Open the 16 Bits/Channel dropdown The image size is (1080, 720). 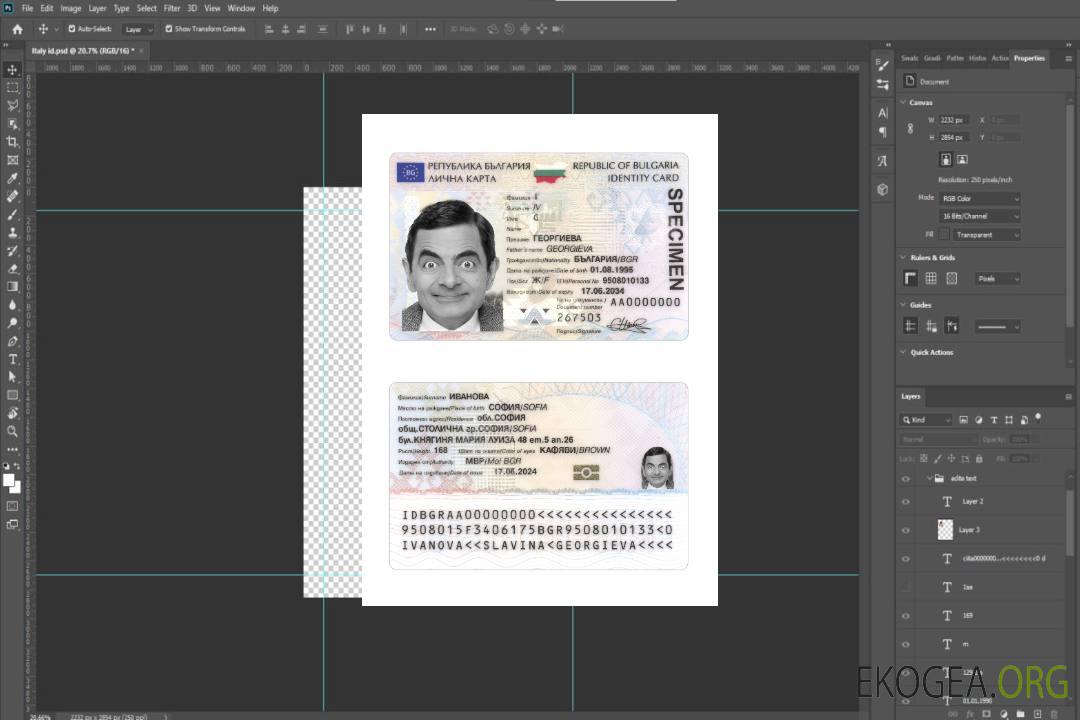tap(979, 216)
